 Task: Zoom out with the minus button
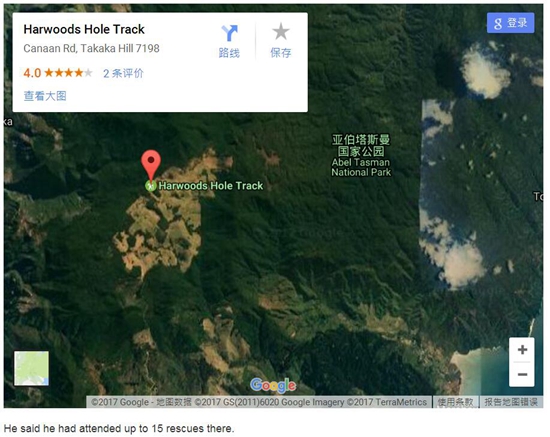coord(522,375)
